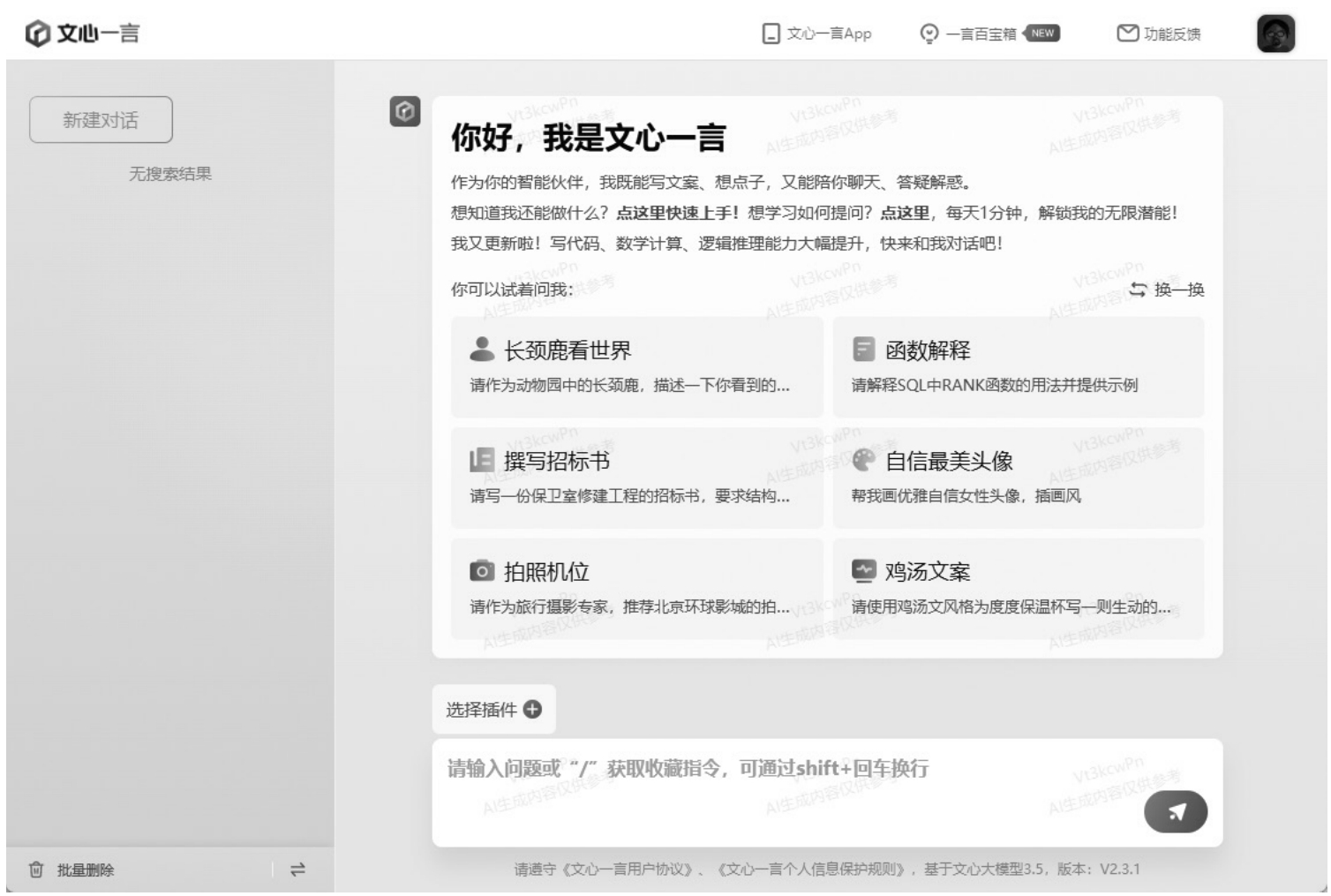Open 功能反馈 from the header
This screenshot has height=896, width=1331.
(x=1172, y=34)
